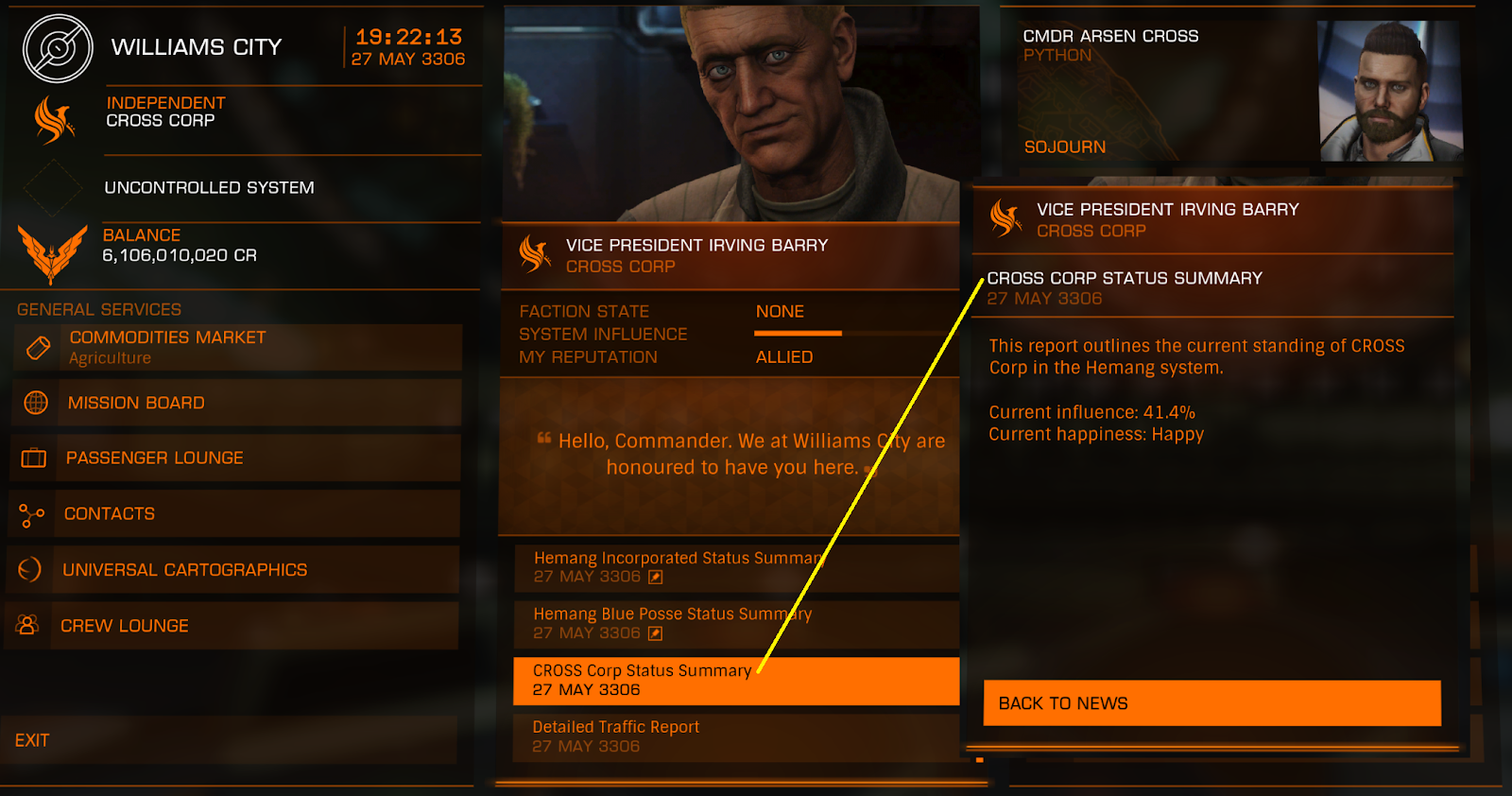Click the Contacts node icon
1512x796 pixels.
pos(31,514)
